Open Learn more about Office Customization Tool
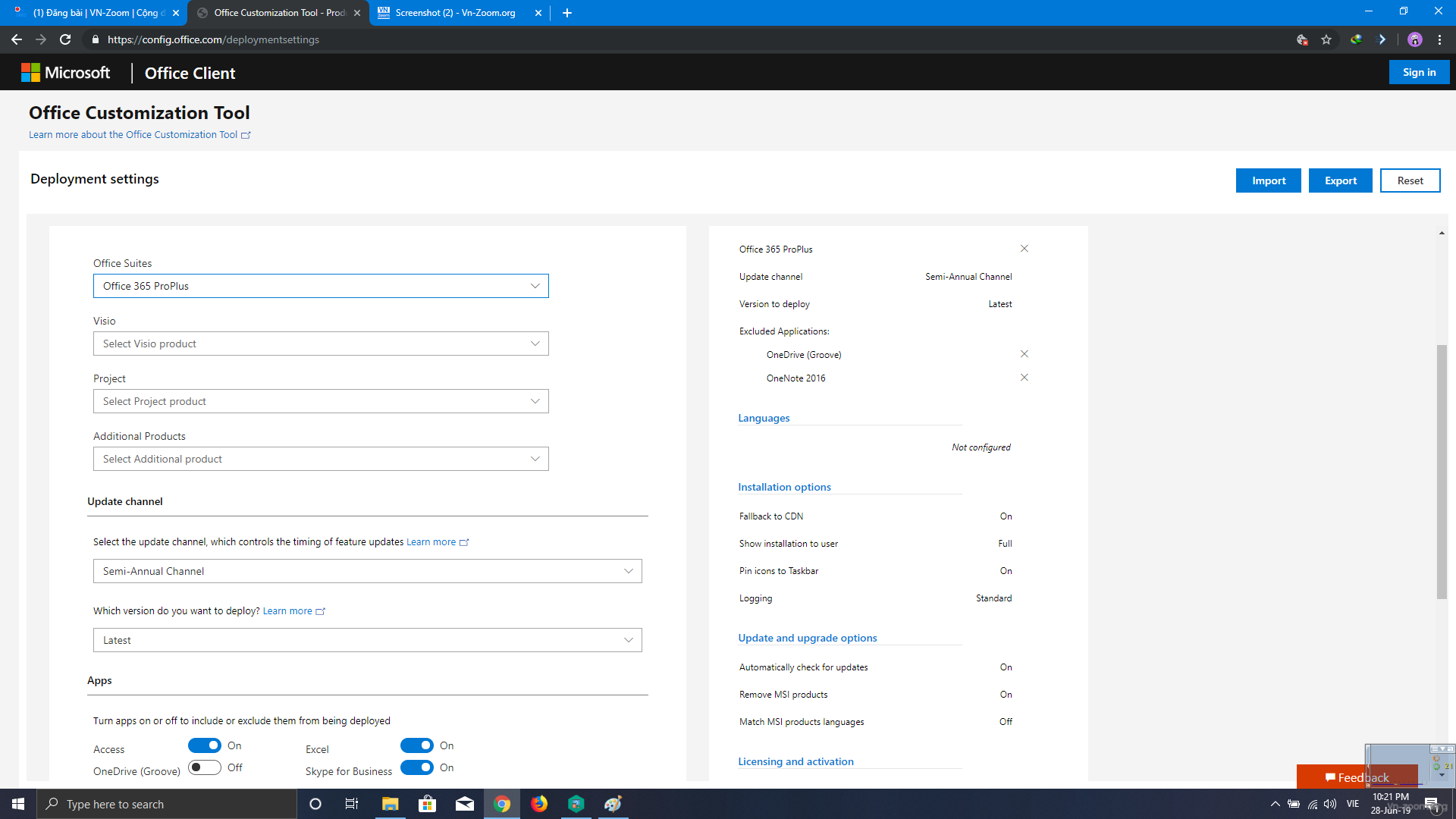This screenshot has height=819, width=1456. coord(140,134)
